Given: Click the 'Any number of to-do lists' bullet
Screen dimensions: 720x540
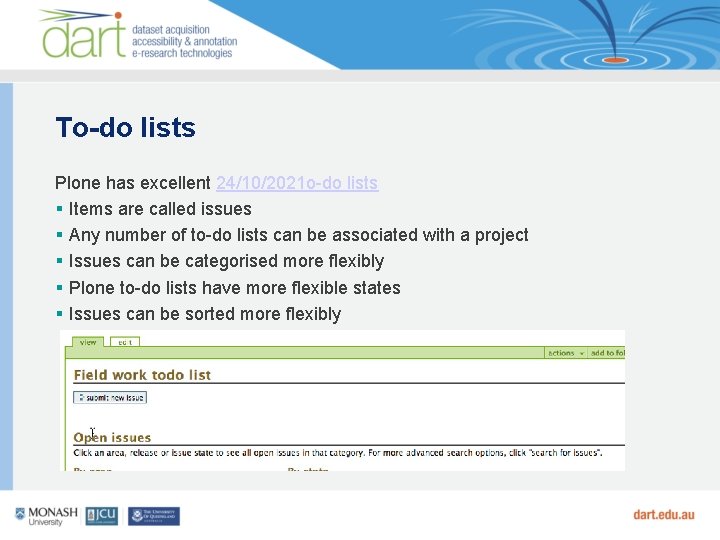Looking at the screenshot, I should click(x=298, y=235).
